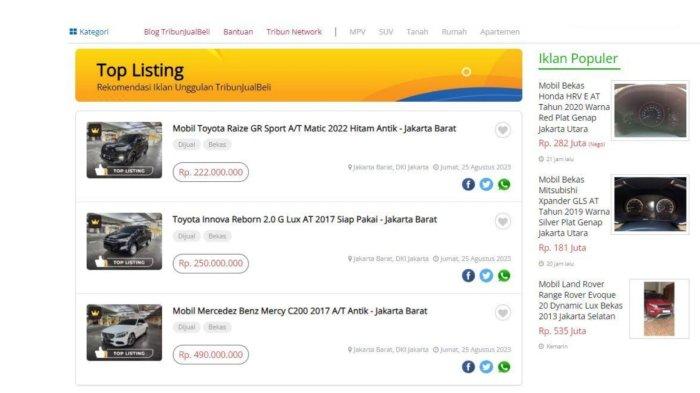The image size is (700, 393).
Task: Browse the Rumah category
Action: click(454, 32)
